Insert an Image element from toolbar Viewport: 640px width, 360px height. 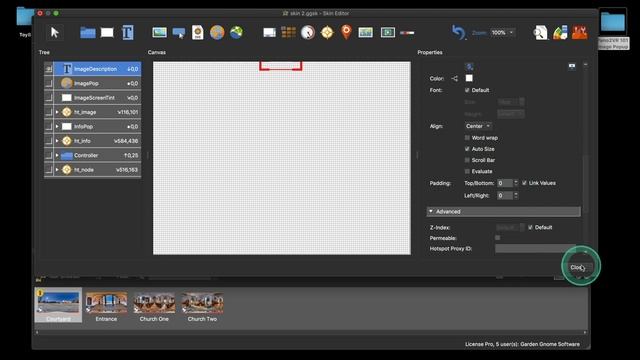159,32
